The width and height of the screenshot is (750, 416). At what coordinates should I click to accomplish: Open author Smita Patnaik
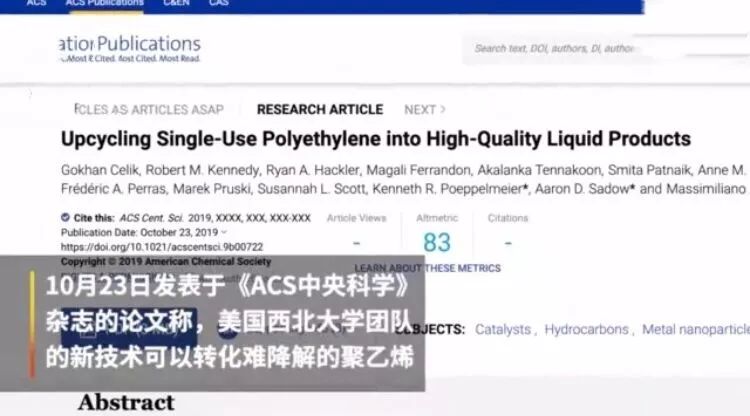[649, 170]
